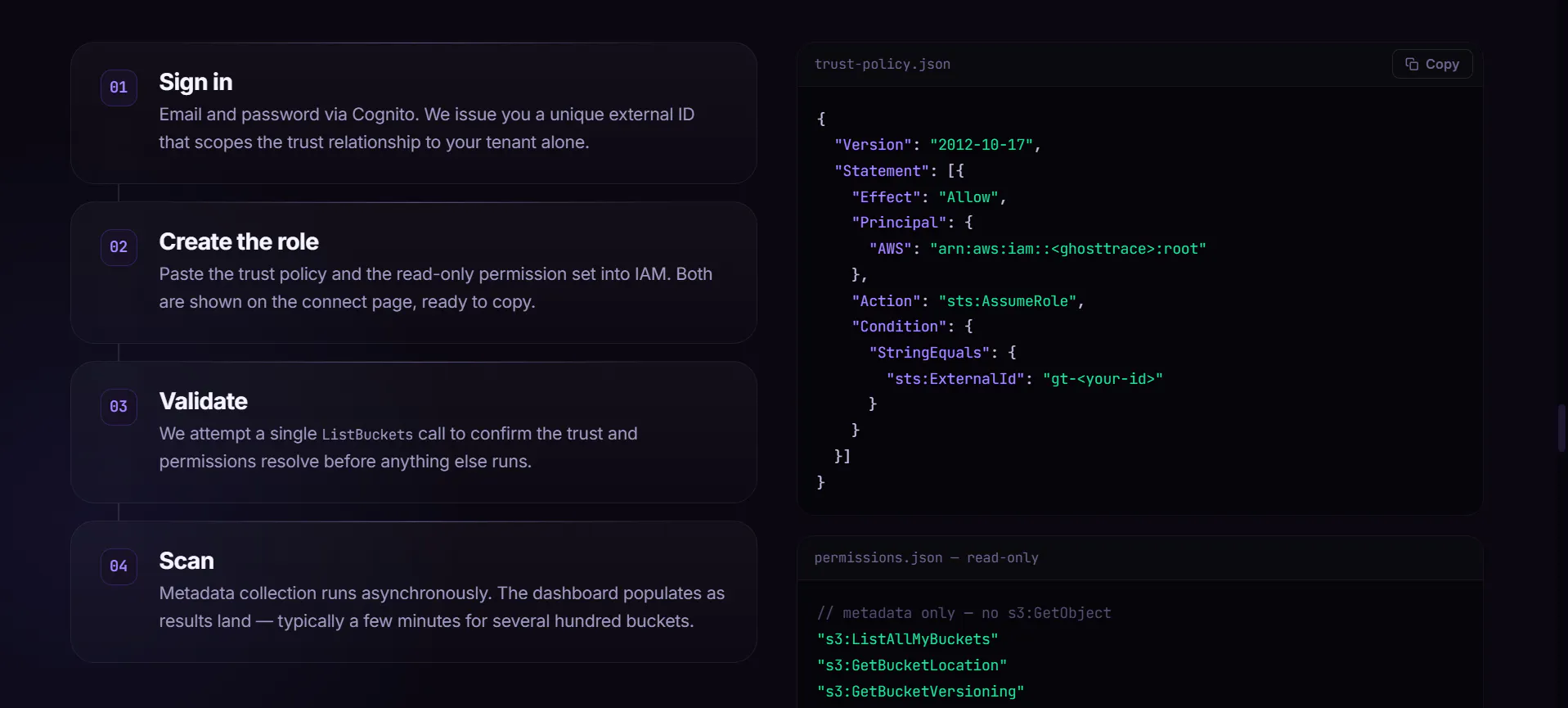Click the metadata only — no s3:GetObject comment
The image size is (1568, 708).
point(964,613)
